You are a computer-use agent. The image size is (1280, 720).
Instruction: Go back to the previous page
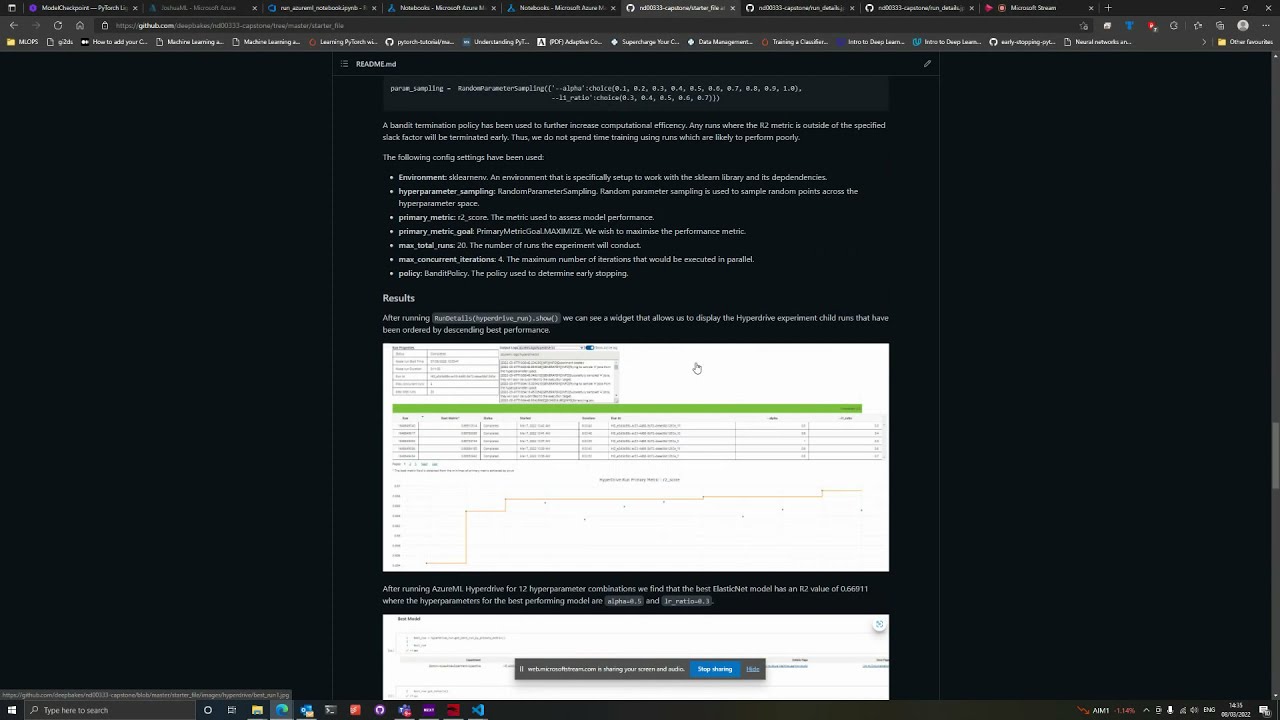(x=13, y=25)
